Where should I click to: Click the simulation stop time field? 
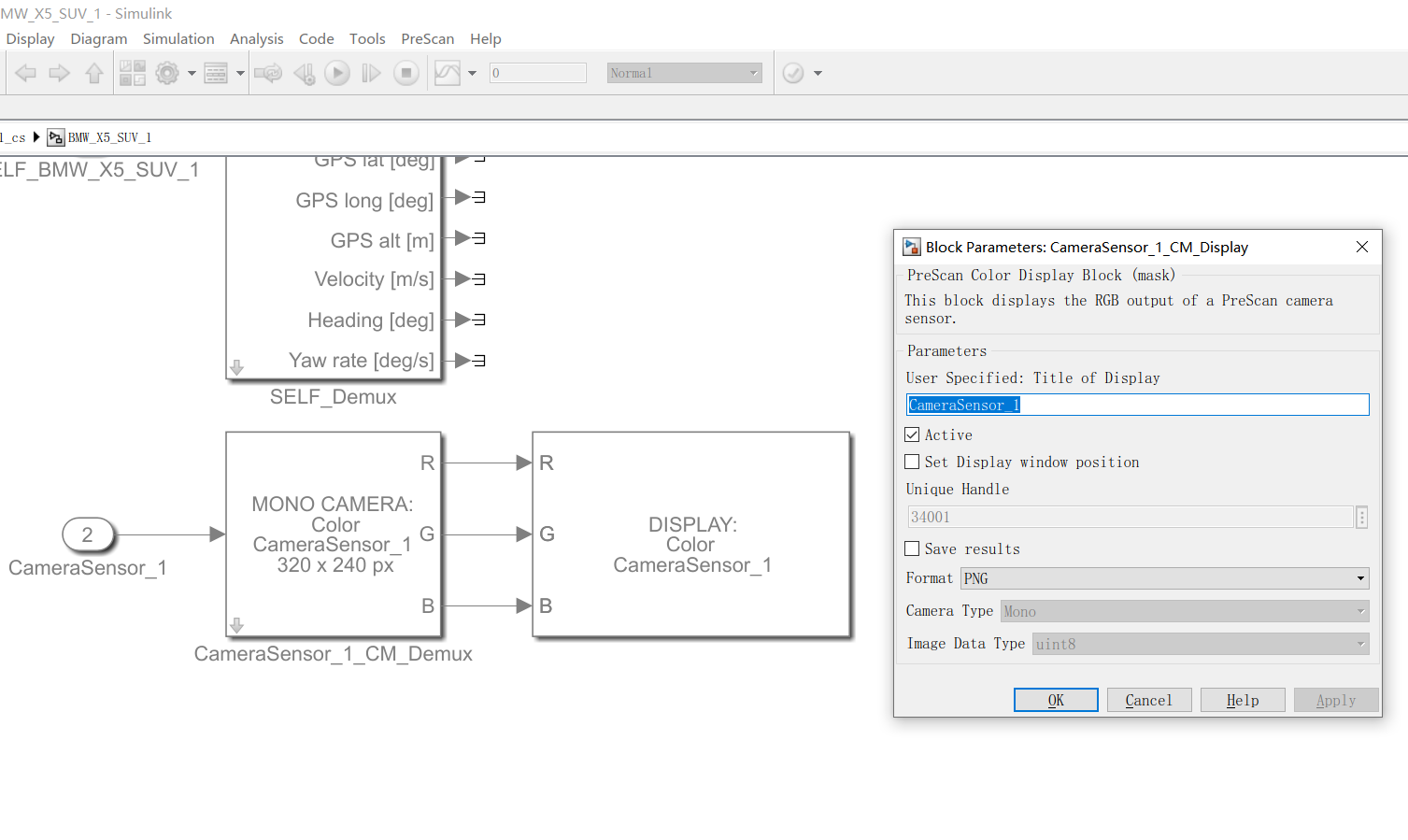click(538, 73)
